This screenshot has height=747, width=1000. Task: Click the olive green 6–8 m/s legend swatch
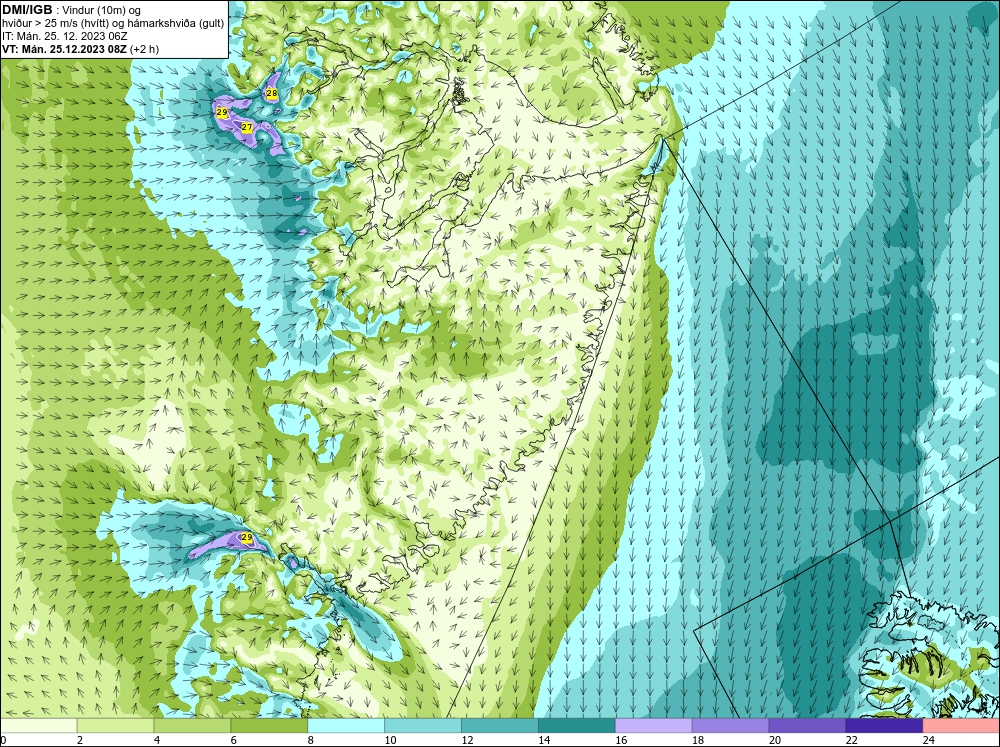click(x=269, y=726)
